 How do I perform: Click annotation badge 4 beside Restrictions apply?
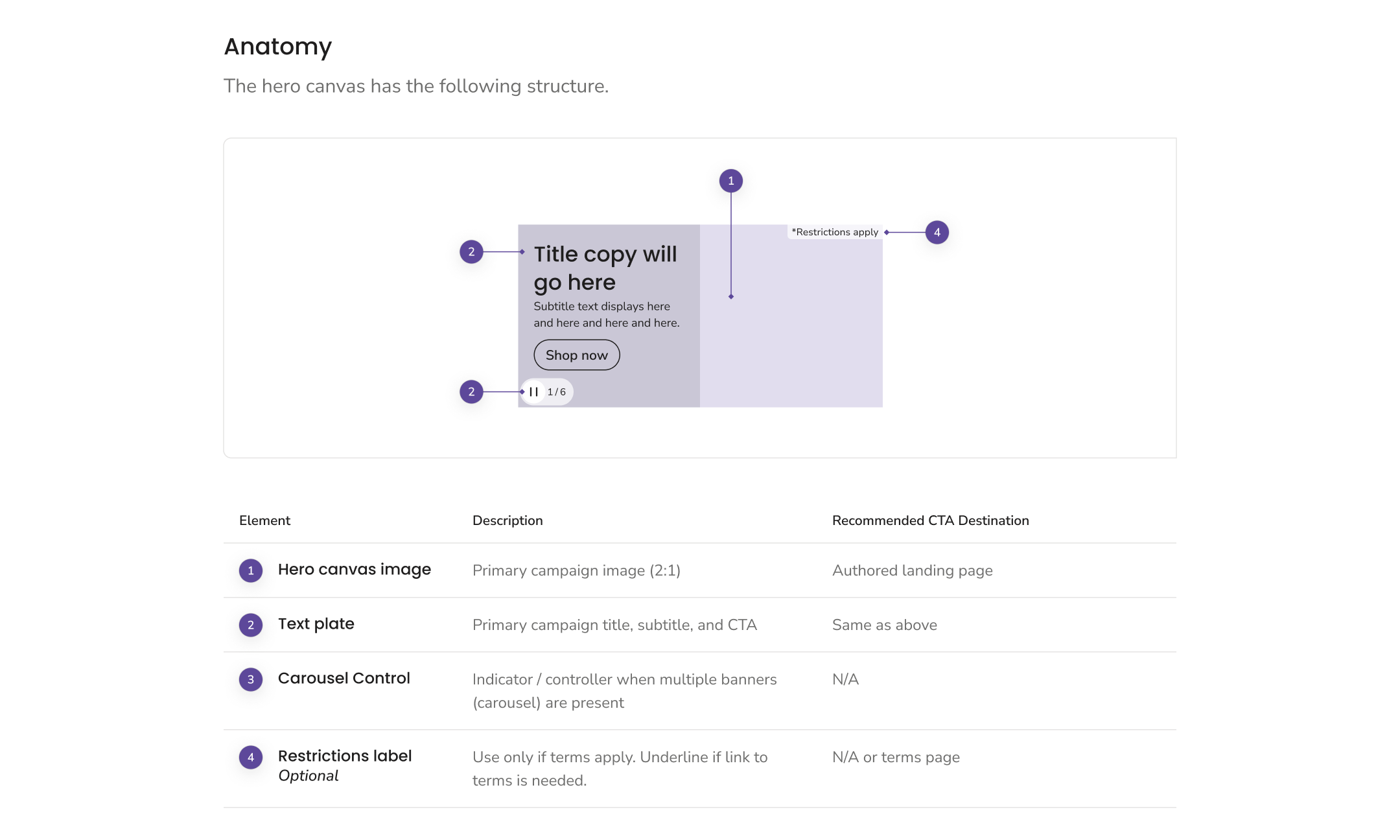pos(937,232)
